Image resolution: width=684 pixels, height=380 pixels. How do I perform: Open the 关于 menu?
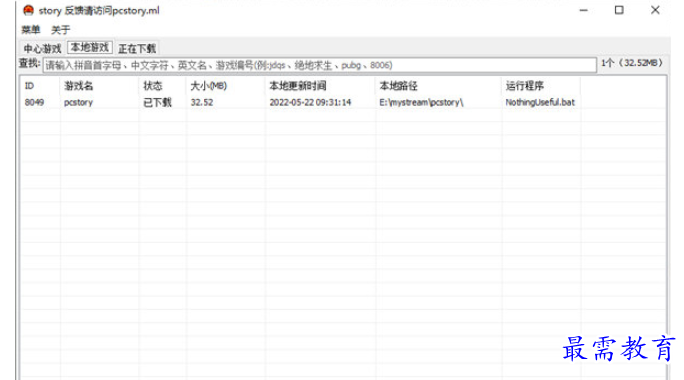pyautogui.click(x=60, y=30)
